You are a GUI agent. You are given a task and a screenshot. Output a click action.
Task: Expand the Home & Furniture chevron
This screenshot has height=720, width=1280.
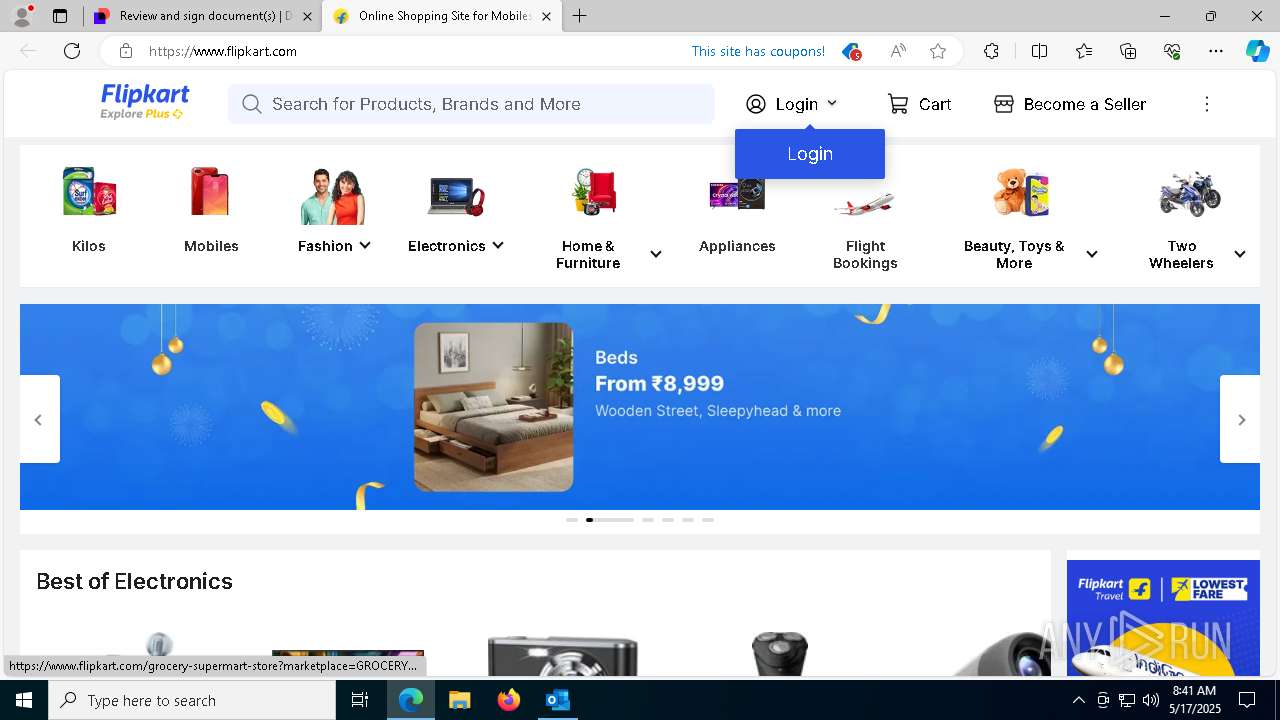[x=656, y=254]
